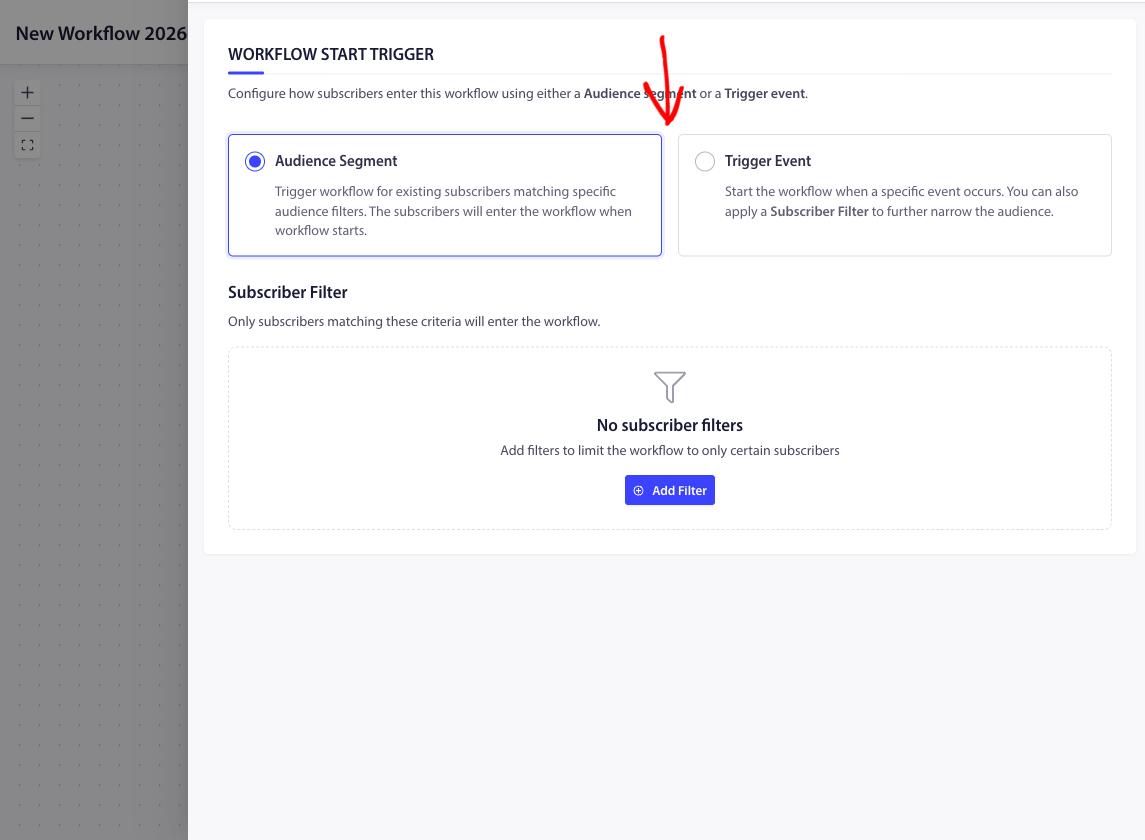Zoom in on the workflow canvas
The height and width of the screenshot is (840, 1145).
28,93
